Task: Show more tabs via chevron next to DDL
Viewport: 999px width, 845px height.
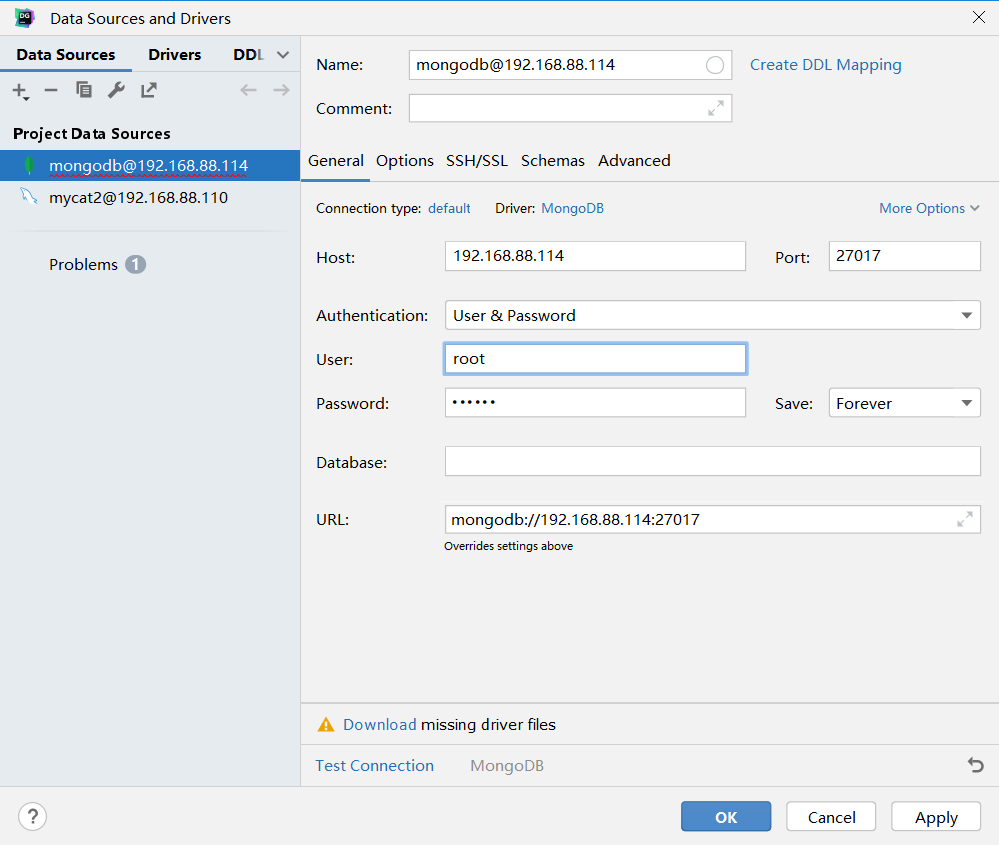Action: [283, 55]
